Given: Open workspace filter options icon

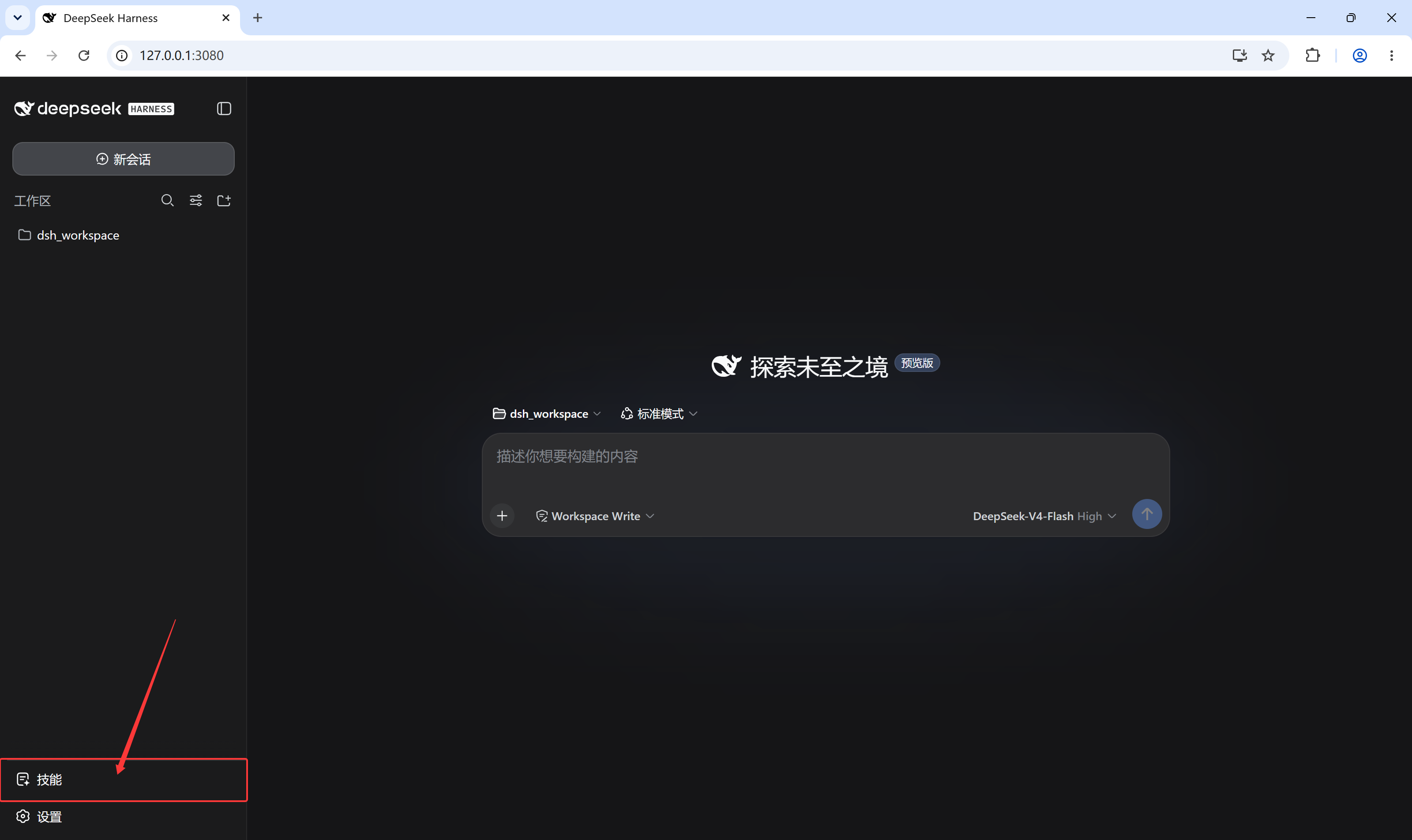Looking at the screenshot, I should [x=196, y=200].
